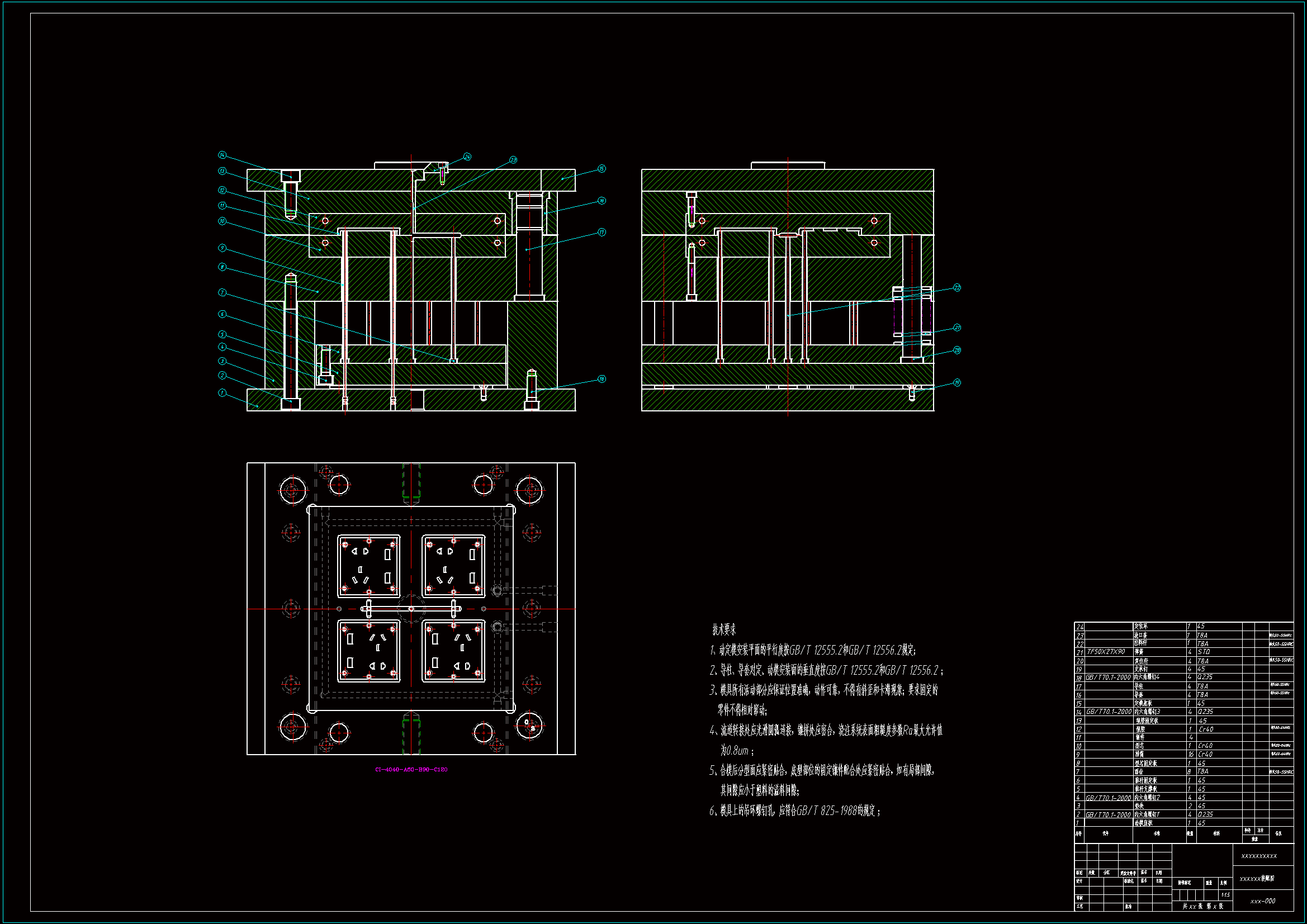Click part balloon number 24
Screen dimensions: 1307x924
tap(467, 157)
